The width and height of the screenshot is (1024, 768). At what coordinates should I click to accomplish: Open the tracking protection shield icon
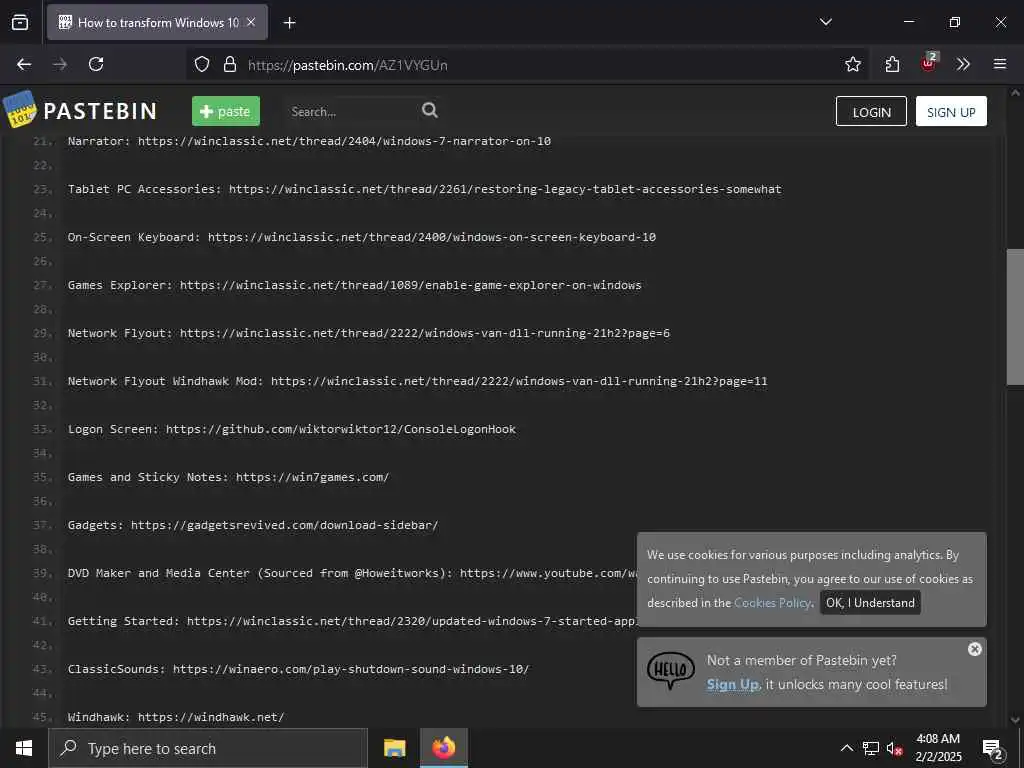202,64
